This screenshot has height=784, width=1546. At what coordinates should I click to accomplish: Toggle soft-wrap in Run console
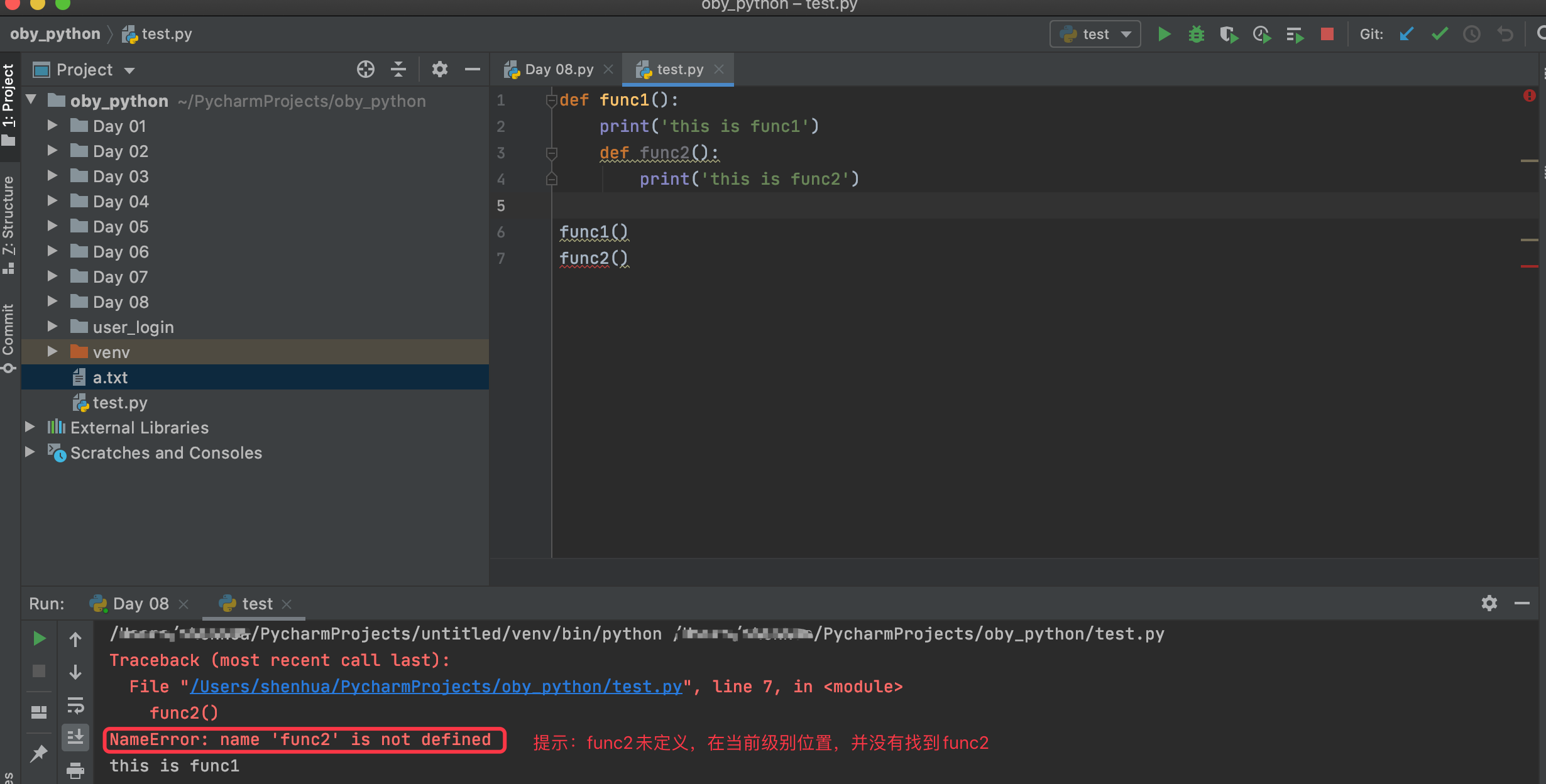(75, 705)
